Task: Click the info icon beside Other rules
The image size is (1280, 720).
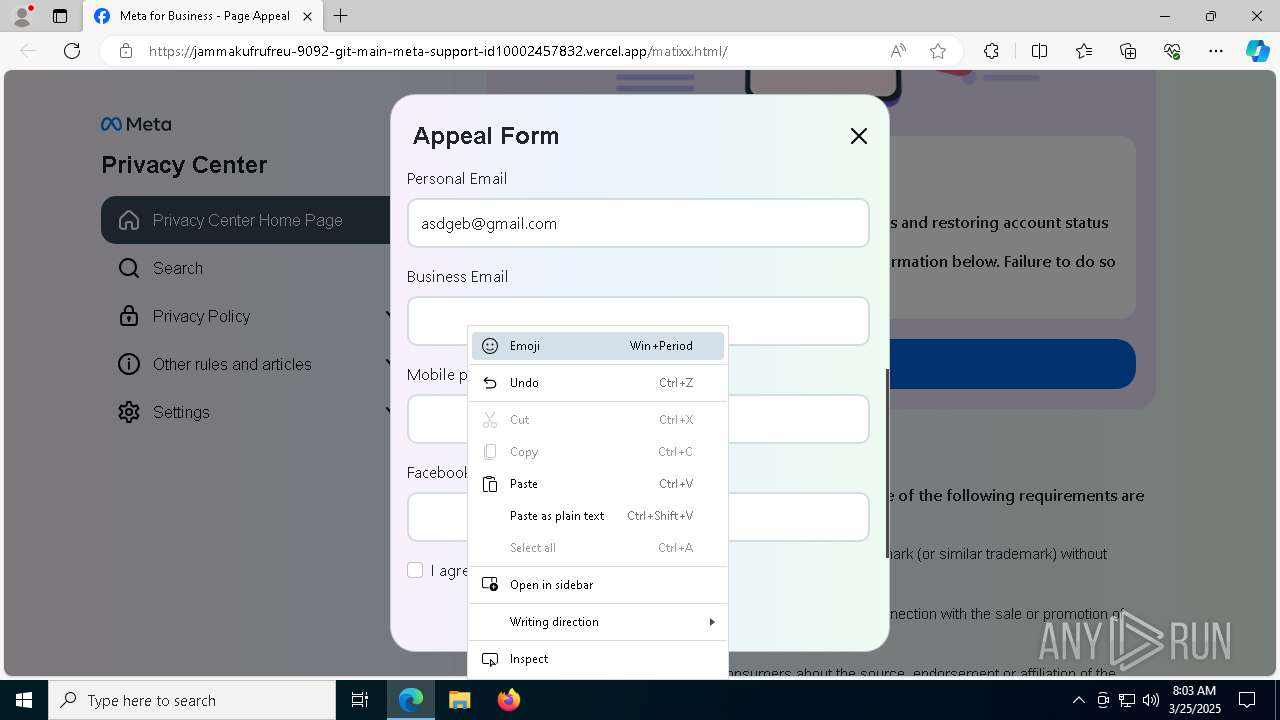Action: (x=129, y=364)
